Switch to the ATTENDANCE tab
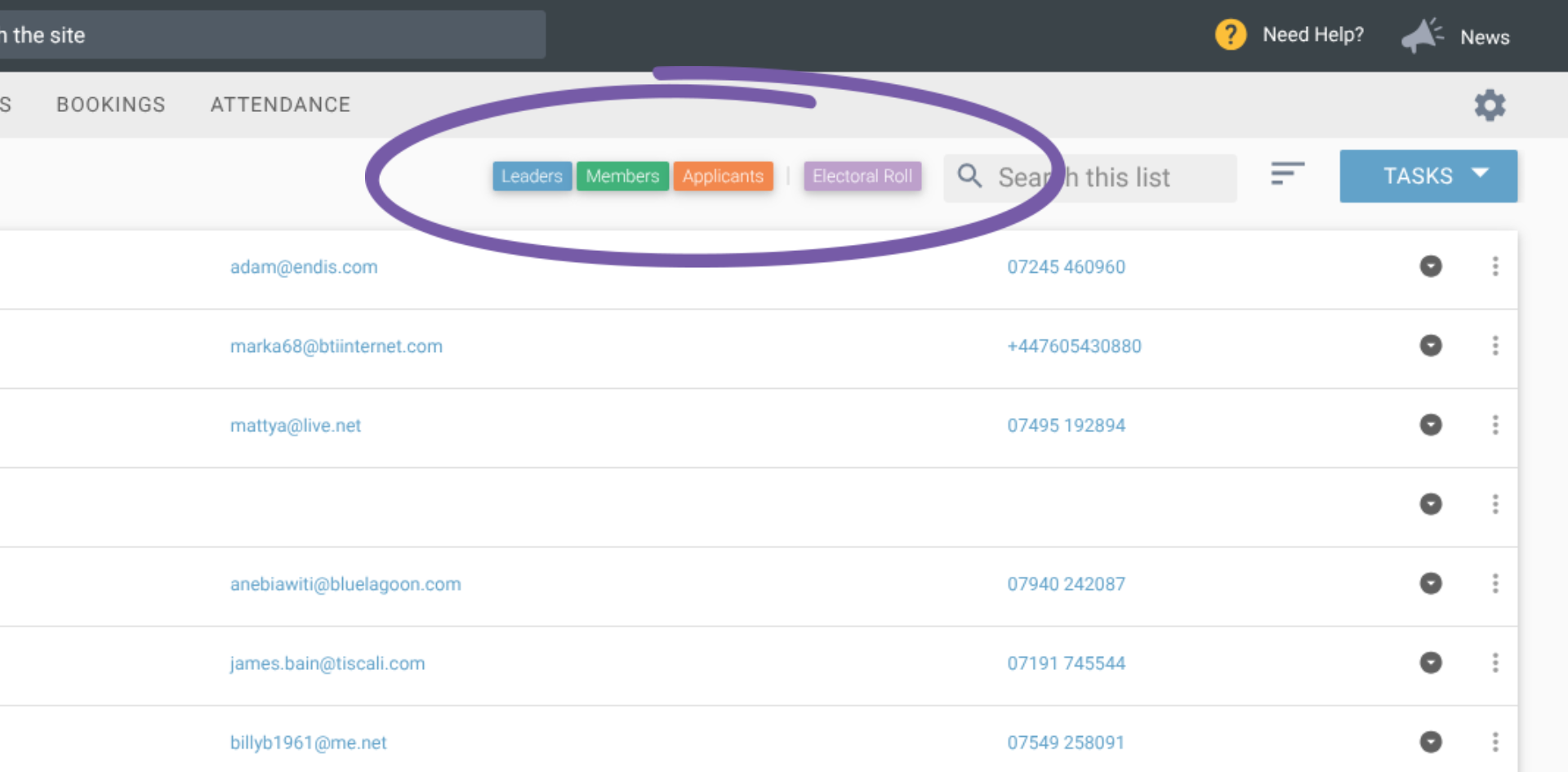This screenshot has width=1568, height=772. (x=280, y=105)
